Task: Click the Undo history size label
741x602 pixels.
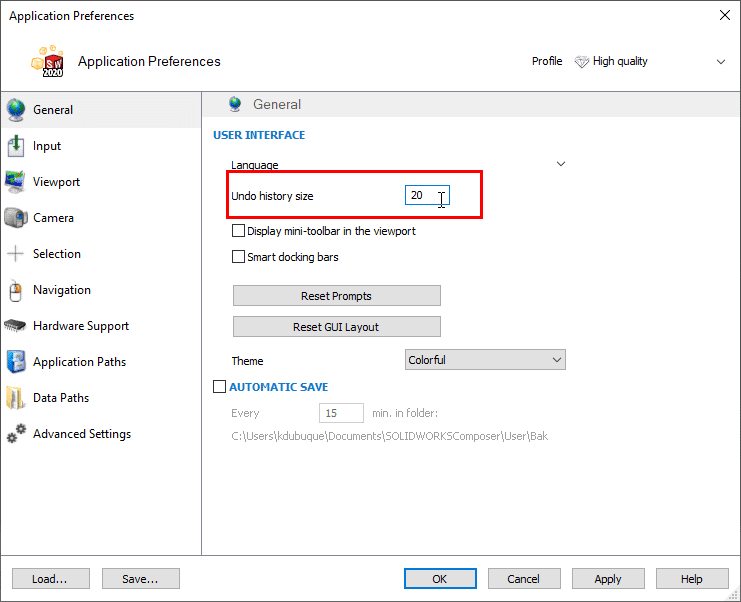Action: (x=272, y=196)
